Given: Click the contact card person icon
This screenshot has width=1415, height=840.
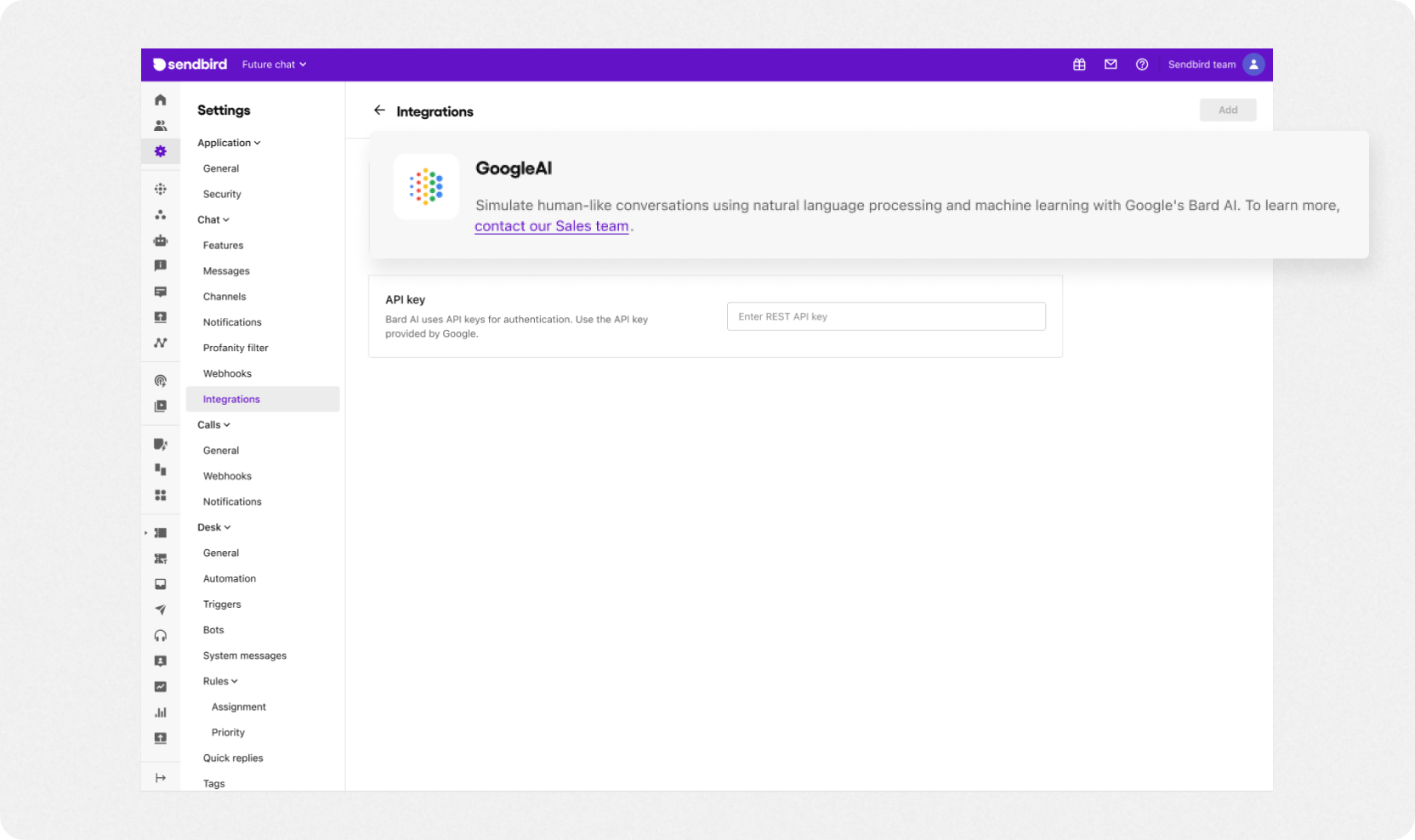Looking at the screenshot, I should (160, 661).
